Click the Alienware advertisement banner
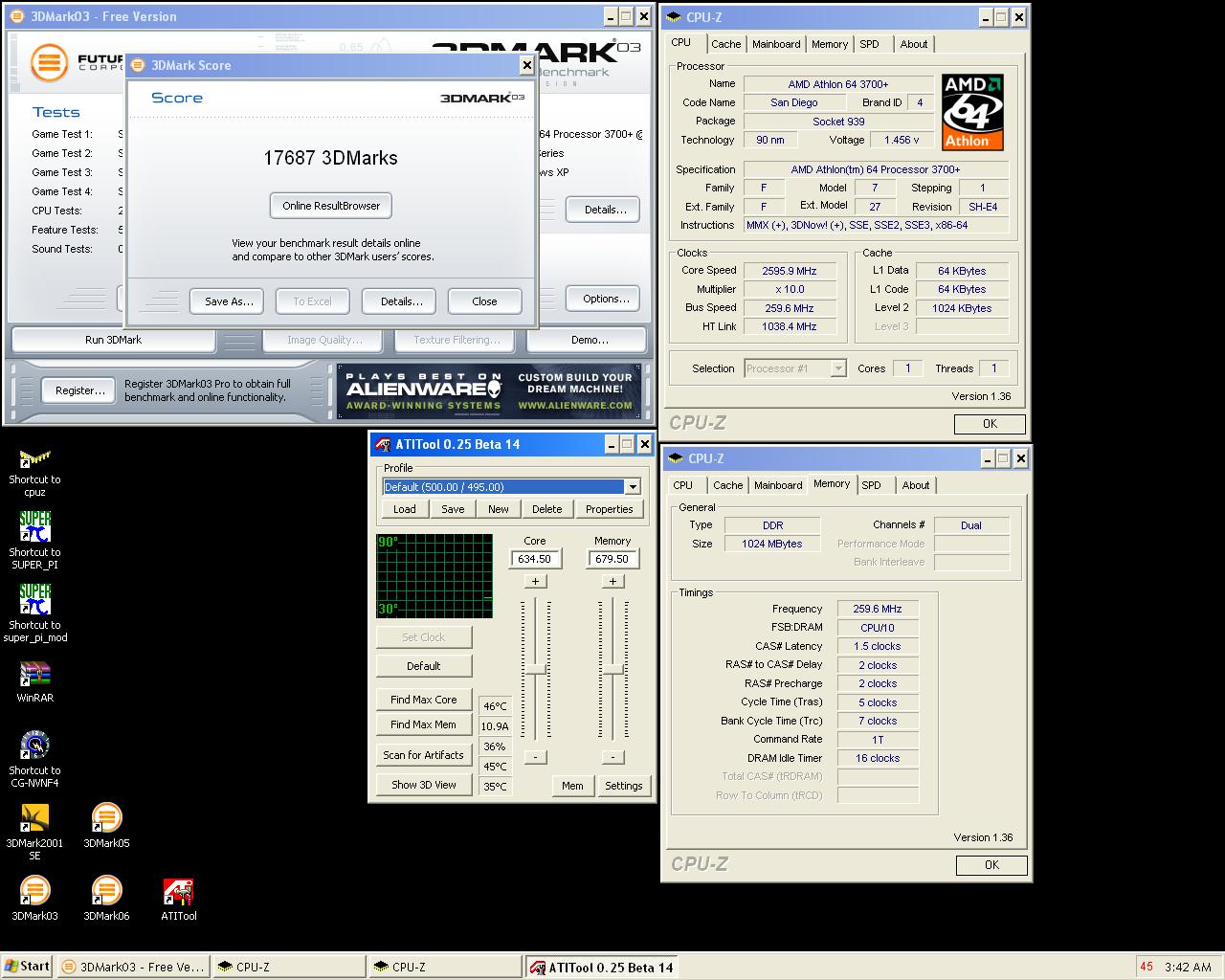 tap(489, 390)
